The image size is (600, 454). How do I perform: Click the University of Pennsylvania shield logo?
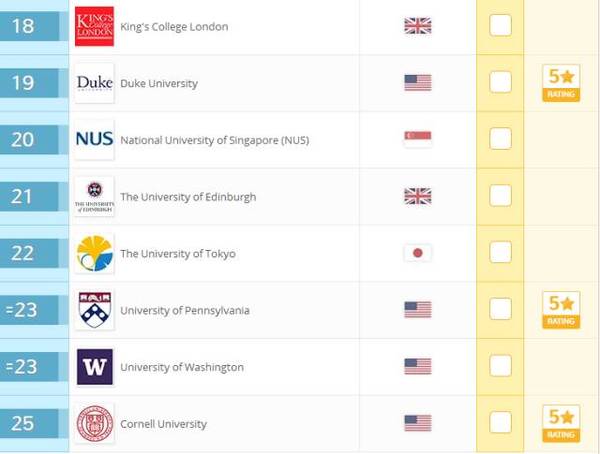tap(94, 310)
